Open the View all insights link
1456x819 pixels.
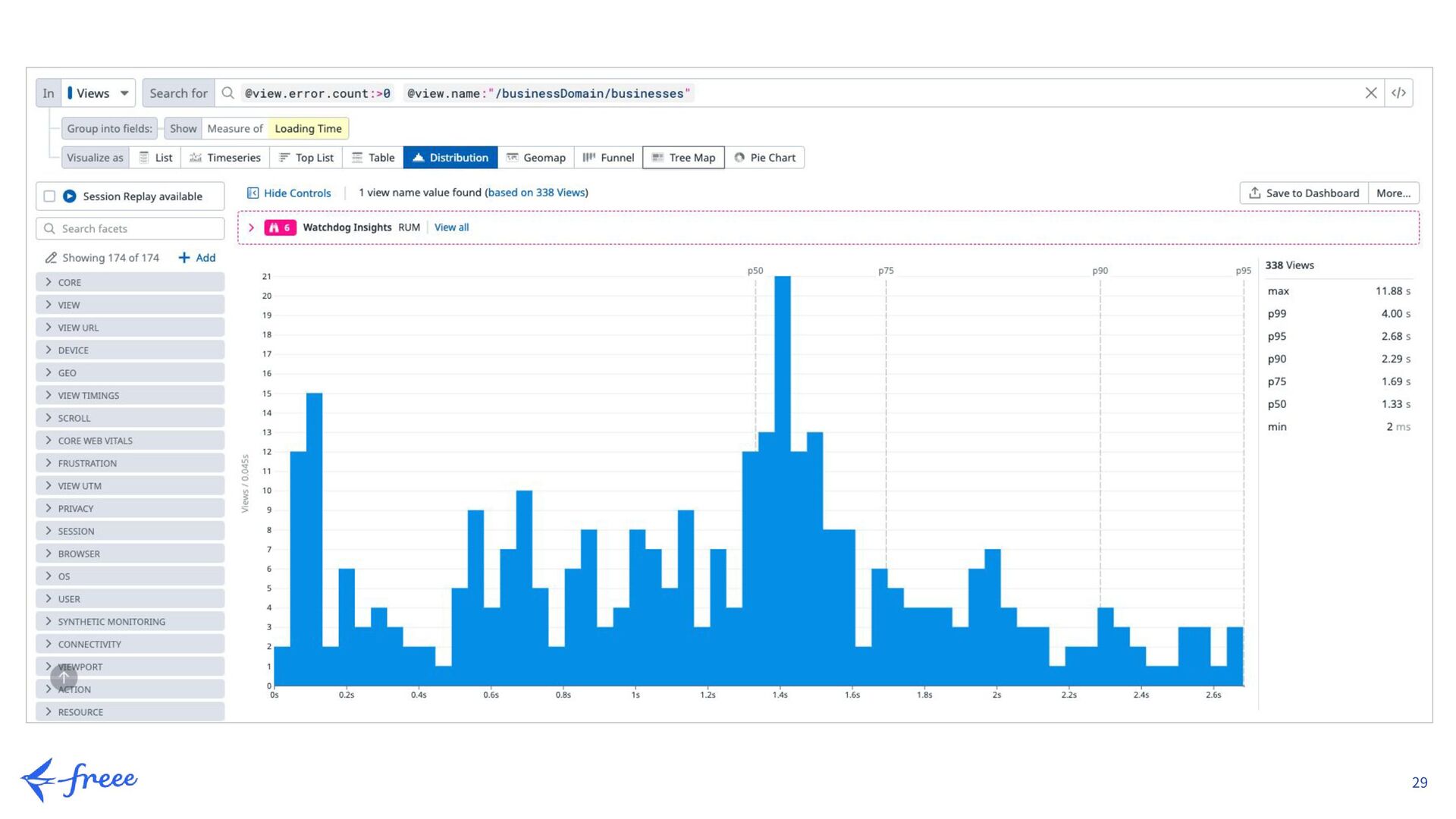click(451, 227)
